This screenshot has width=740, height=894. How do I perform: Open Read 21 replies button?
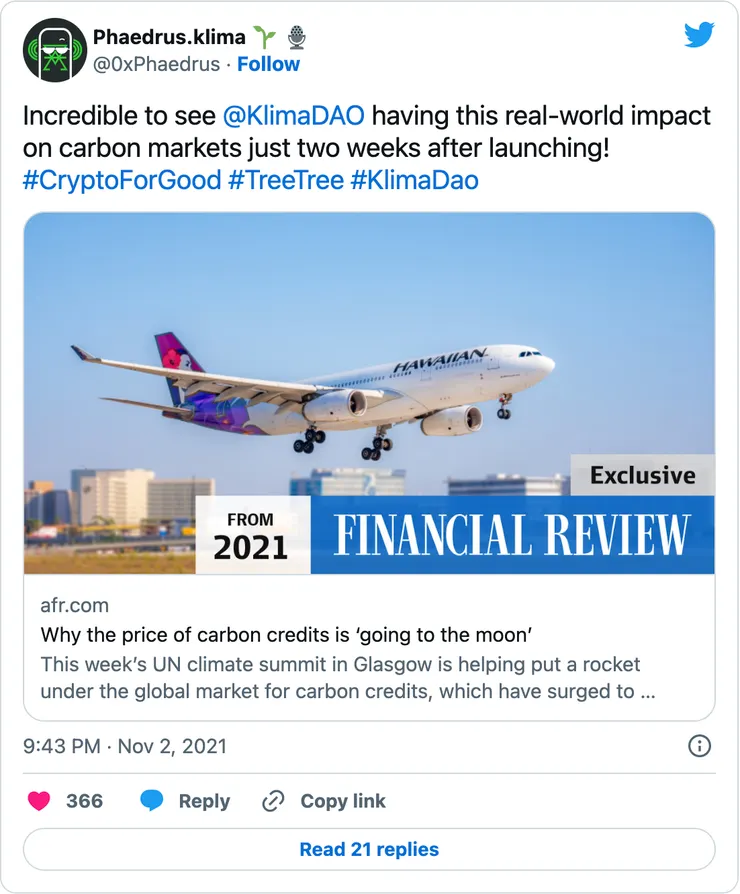(x=369, y=849)
